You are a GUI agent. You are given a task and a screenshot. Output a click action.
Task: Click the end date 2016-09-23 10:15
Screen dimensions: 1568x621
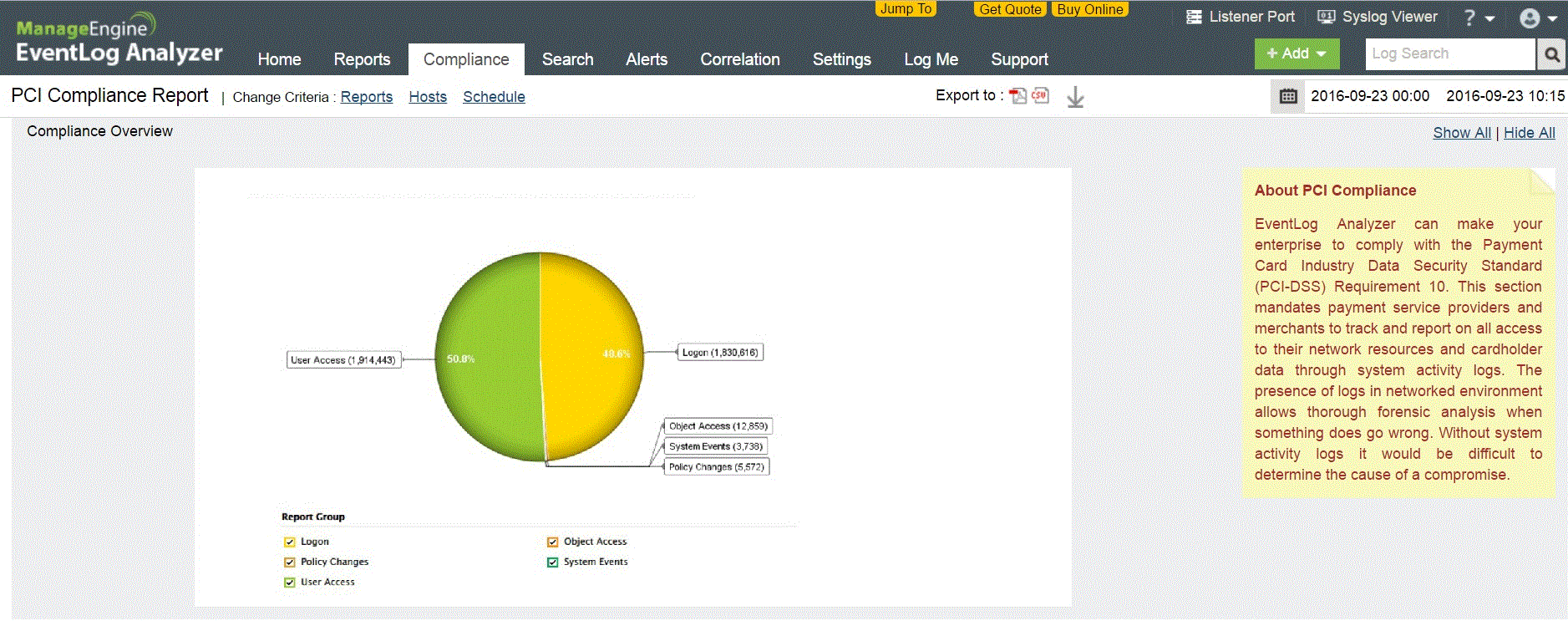pyautogui.click(x=1505, y=96)
